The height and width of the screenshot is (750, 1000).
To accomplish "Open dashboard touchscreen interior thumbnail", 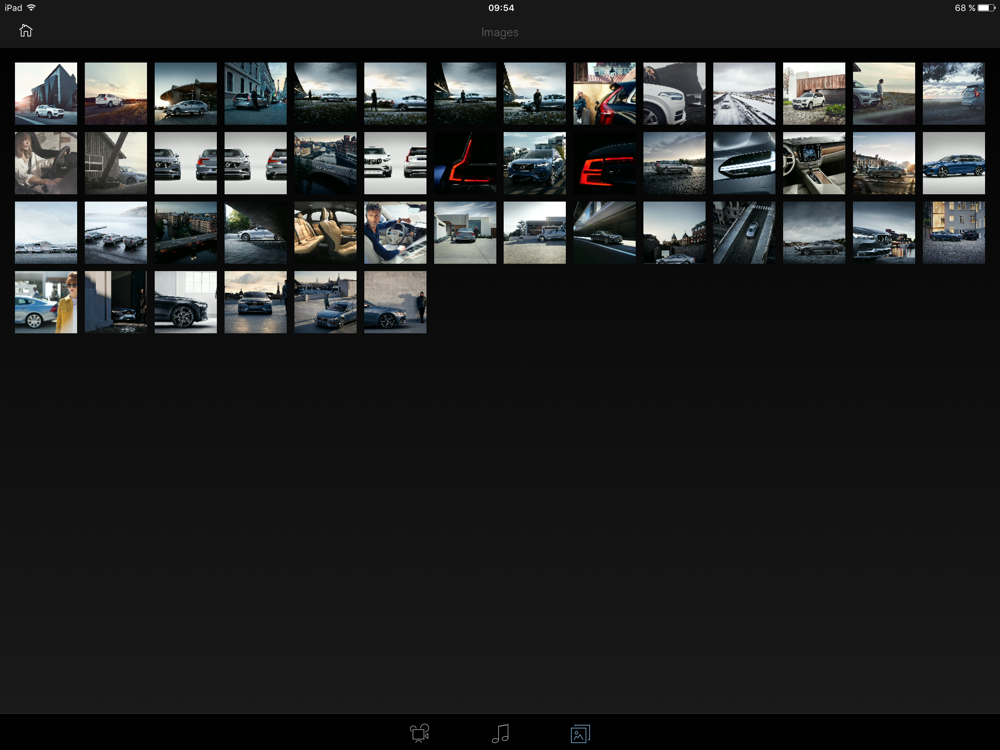I will click(814, 163).
